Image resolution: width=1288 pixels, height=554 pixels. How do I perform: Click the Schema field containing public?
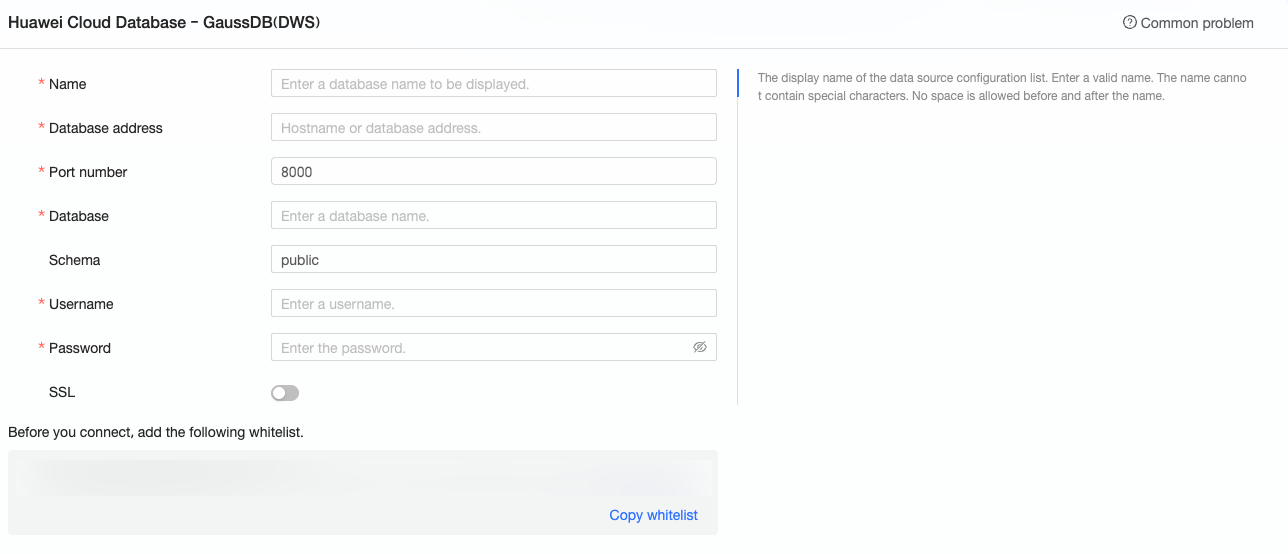point(493,260)
